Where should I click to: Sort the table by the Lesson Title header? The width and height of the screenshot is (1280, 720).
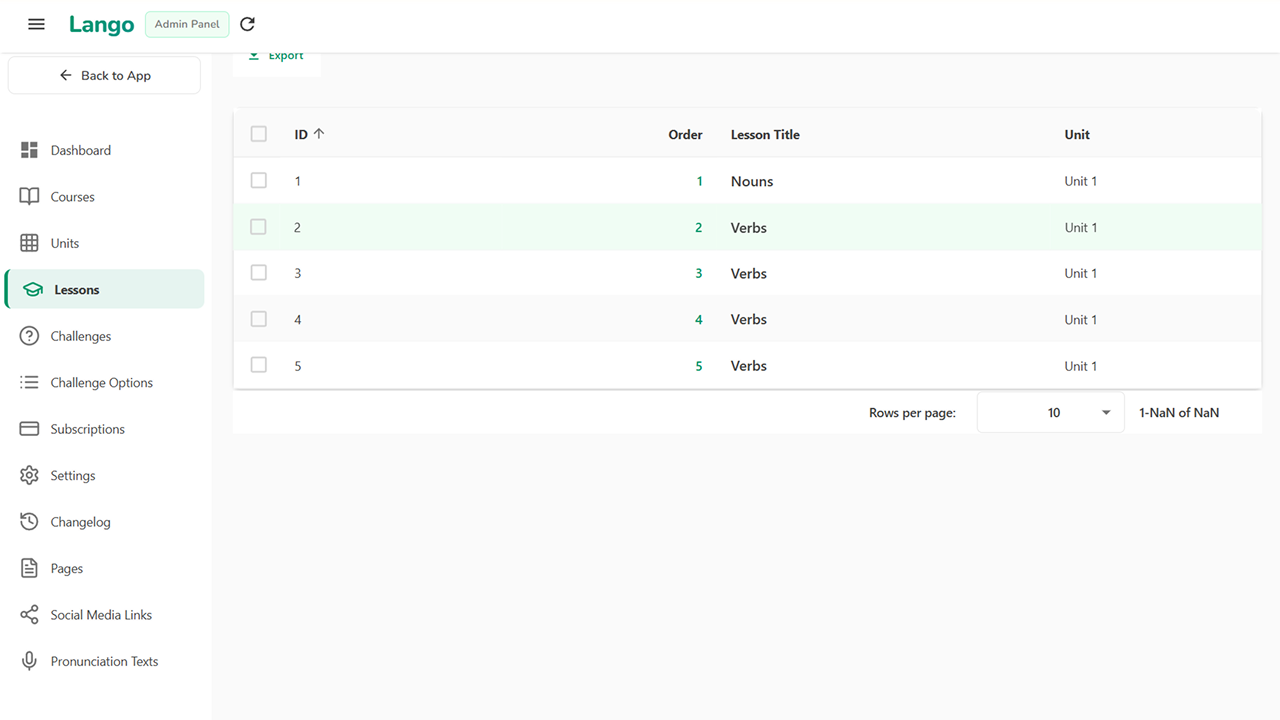pos(765,134)
